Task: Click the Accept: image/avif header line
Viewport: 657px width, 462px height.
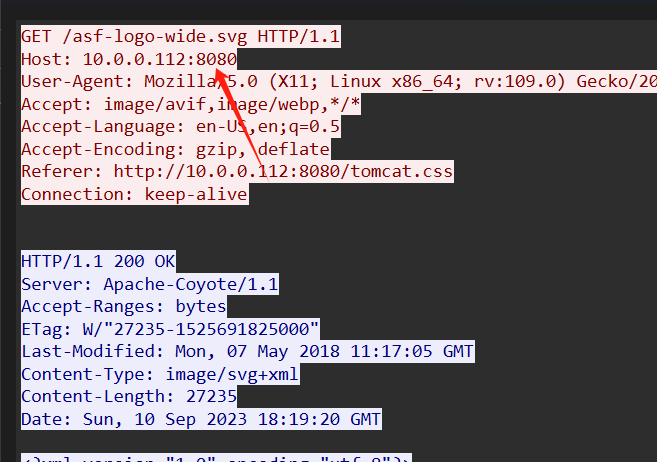Action: tap(191, 104)
